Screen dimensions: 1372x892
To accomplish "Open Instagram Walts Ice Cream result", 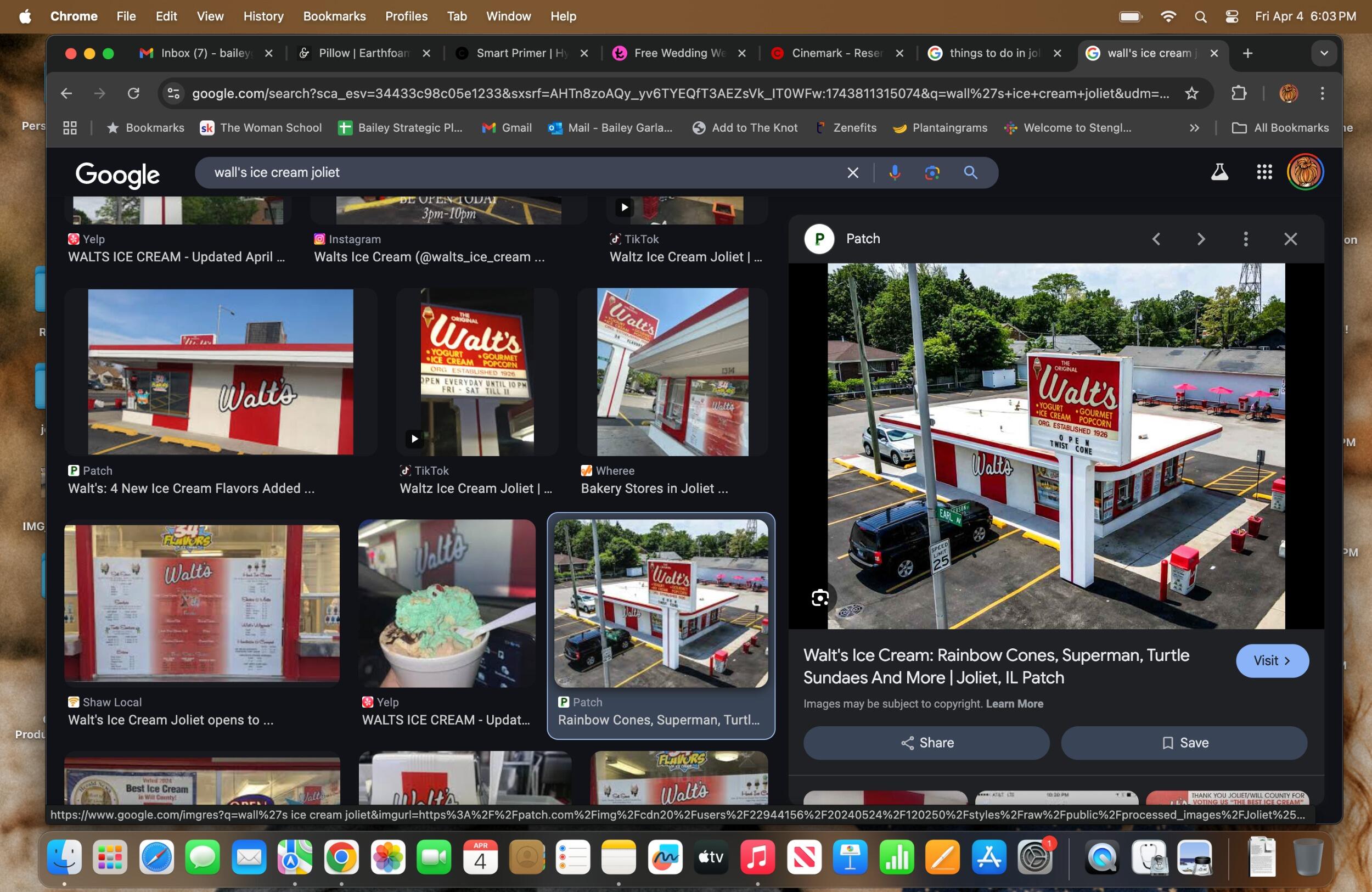I will click(430, 256).
